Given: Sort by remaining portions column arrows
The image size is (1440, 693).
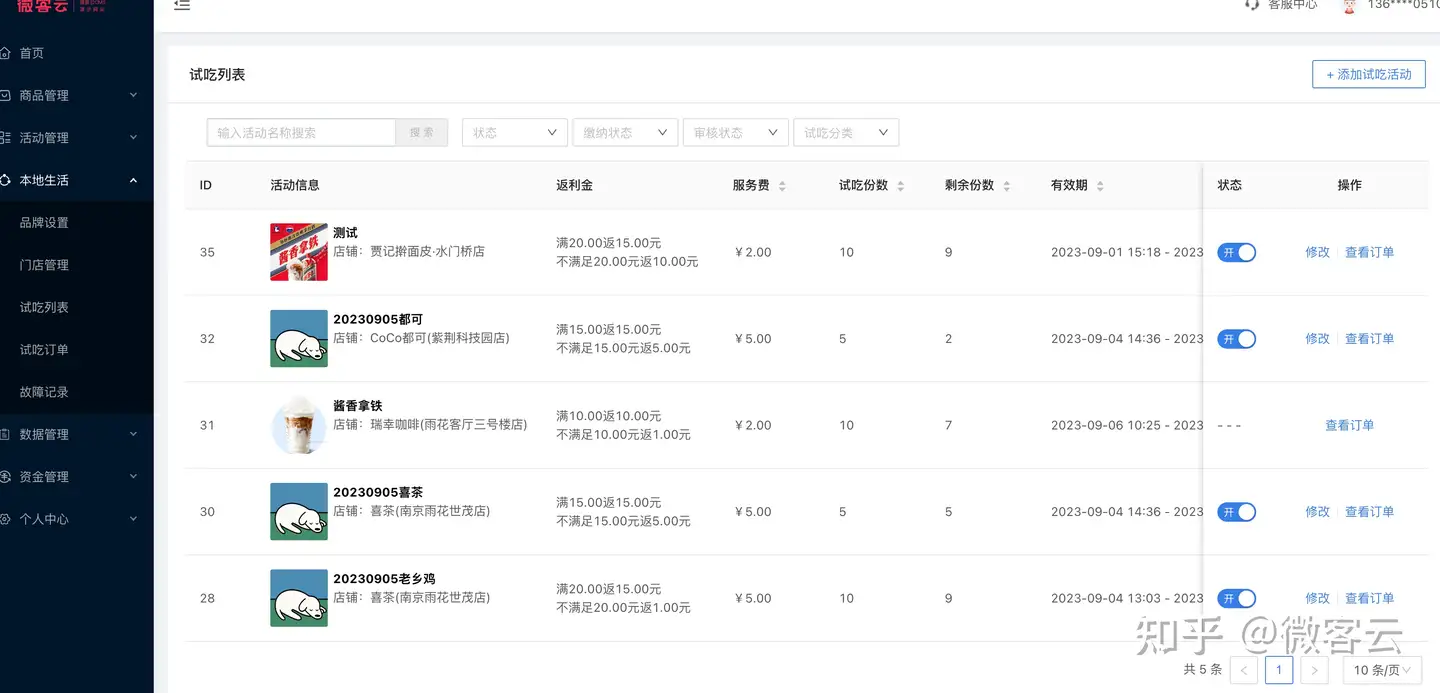Looking at the screenshot, I should (x=1006, y=186).
